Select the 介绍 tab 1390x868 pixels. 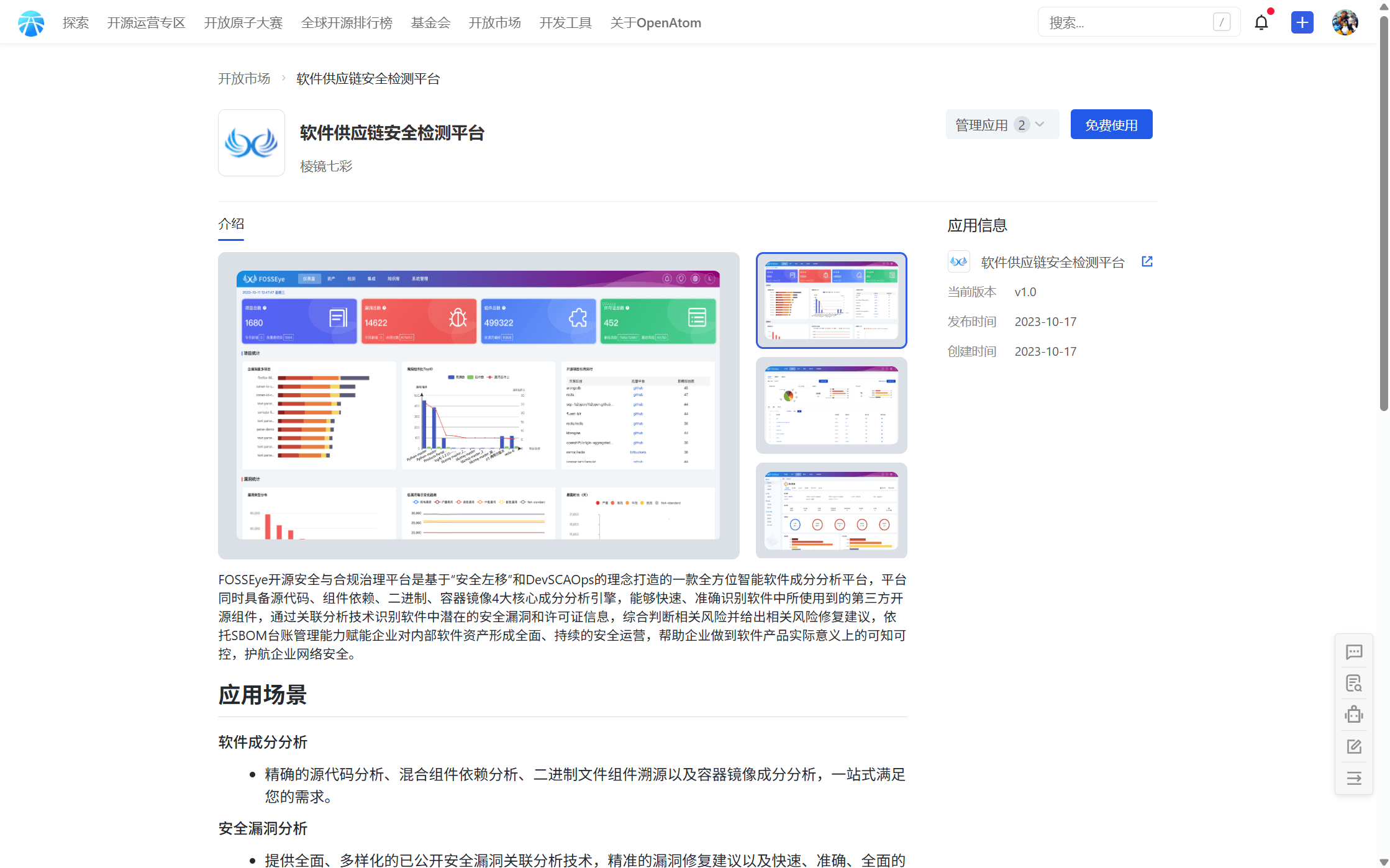(231, 224)
